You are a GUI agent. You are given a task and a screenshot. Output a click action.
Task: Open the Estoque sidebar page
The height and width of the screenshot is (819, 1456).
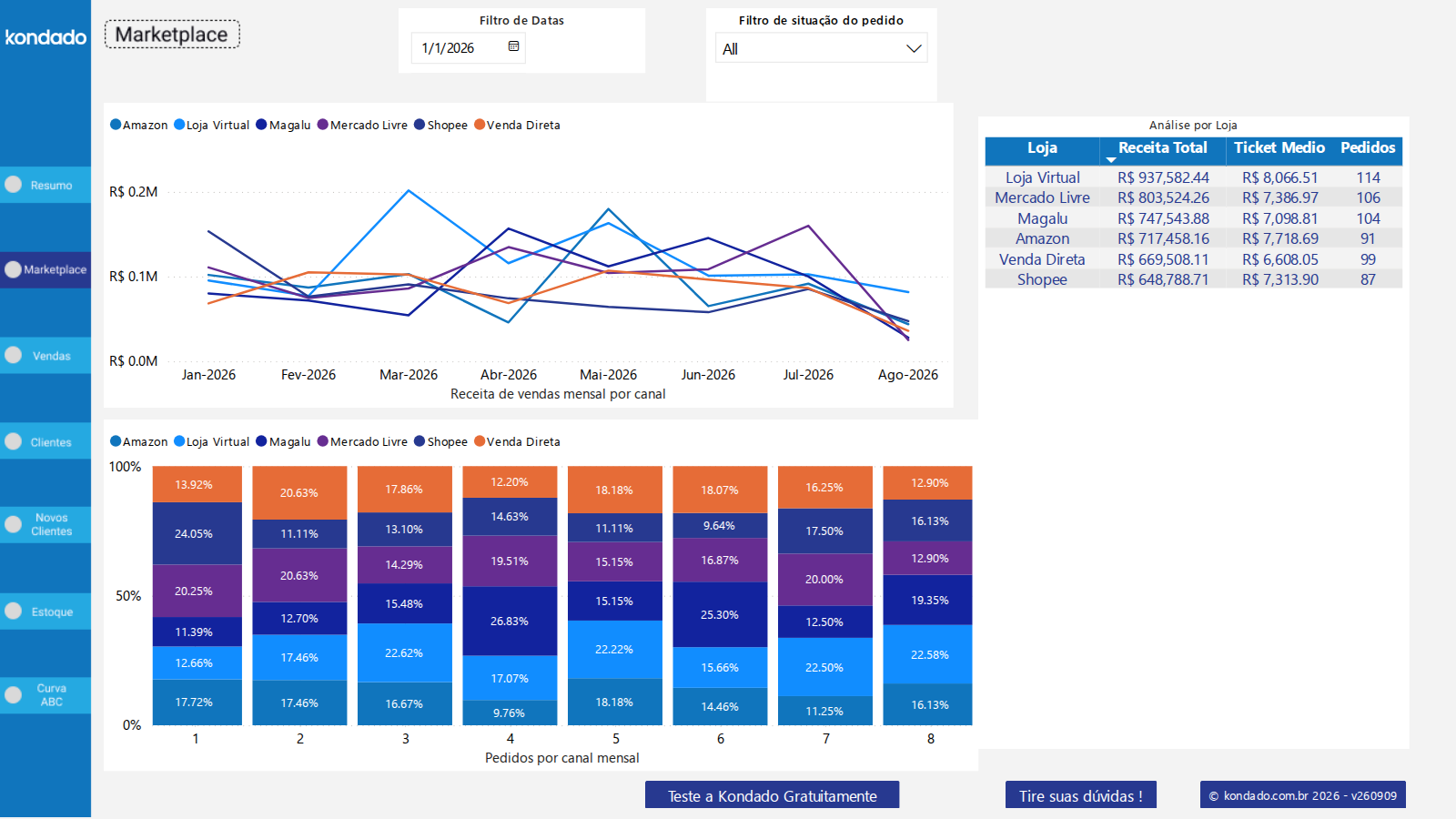pos(45,612)
